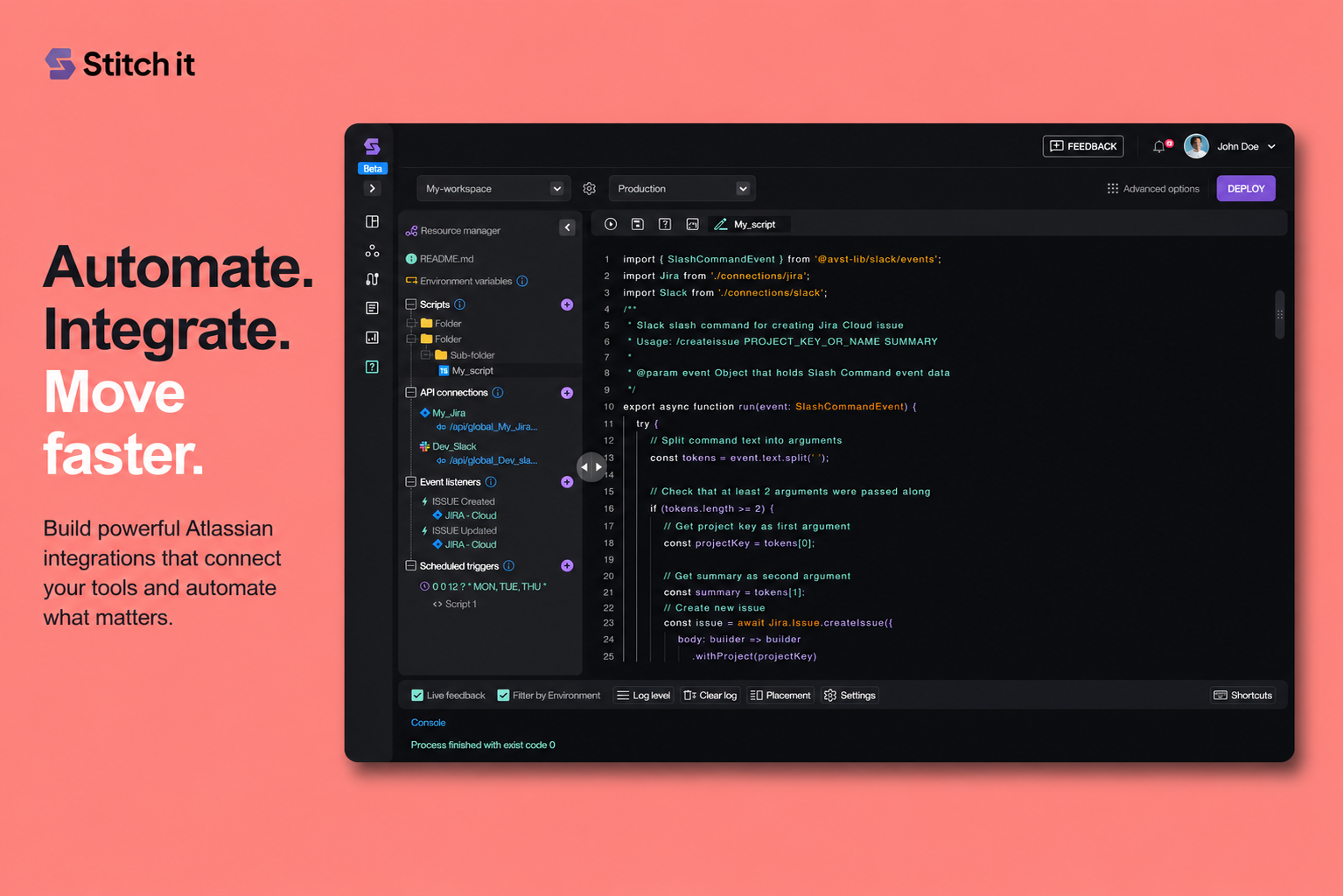The width and height of the screenshot is (1343, 896).
Task: Click the Stitch it logo in sidebar
Action: (x=372, y=146)
